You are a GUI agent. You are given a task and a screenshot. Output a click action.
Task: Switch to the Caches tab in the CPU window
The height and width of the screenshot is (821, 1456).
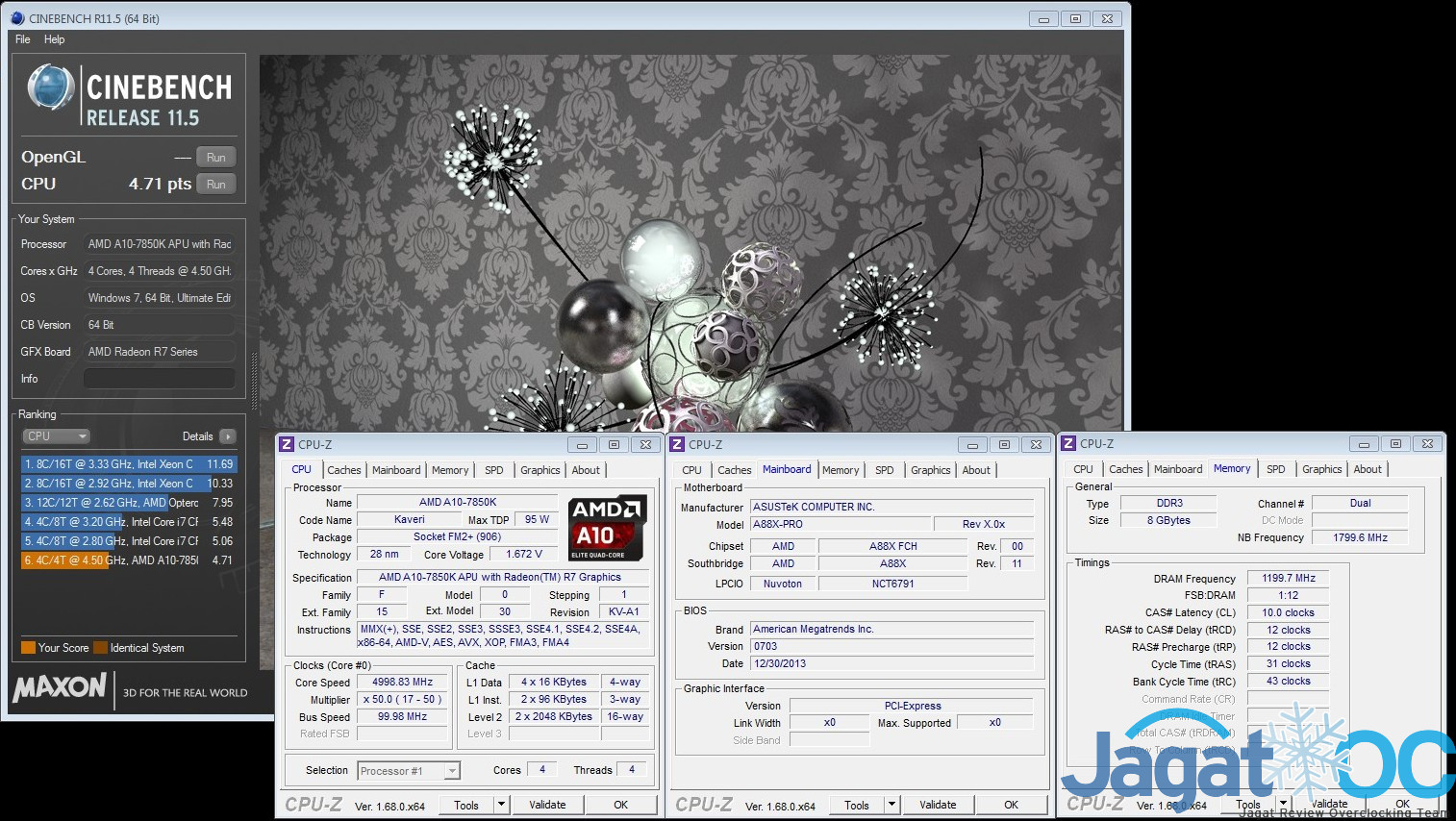(343, 470)
